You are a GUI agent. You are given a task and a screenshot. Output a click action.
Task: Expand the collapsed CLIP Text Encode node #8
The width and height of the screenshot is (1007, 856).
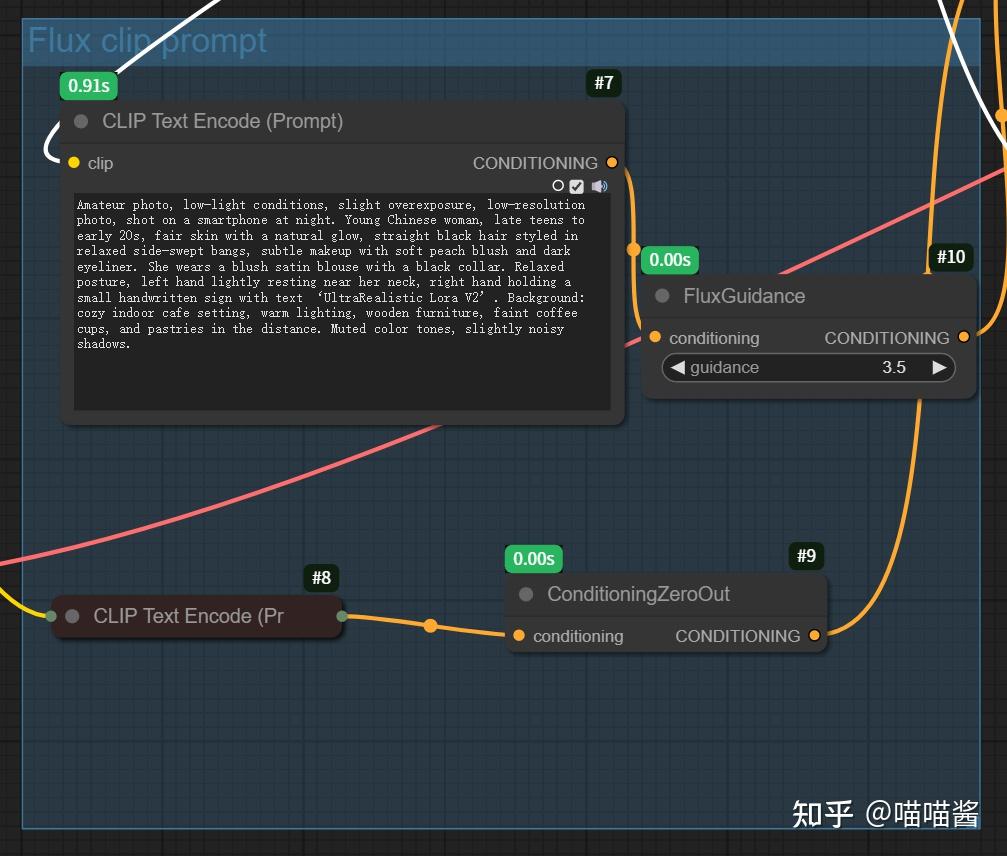71,616
